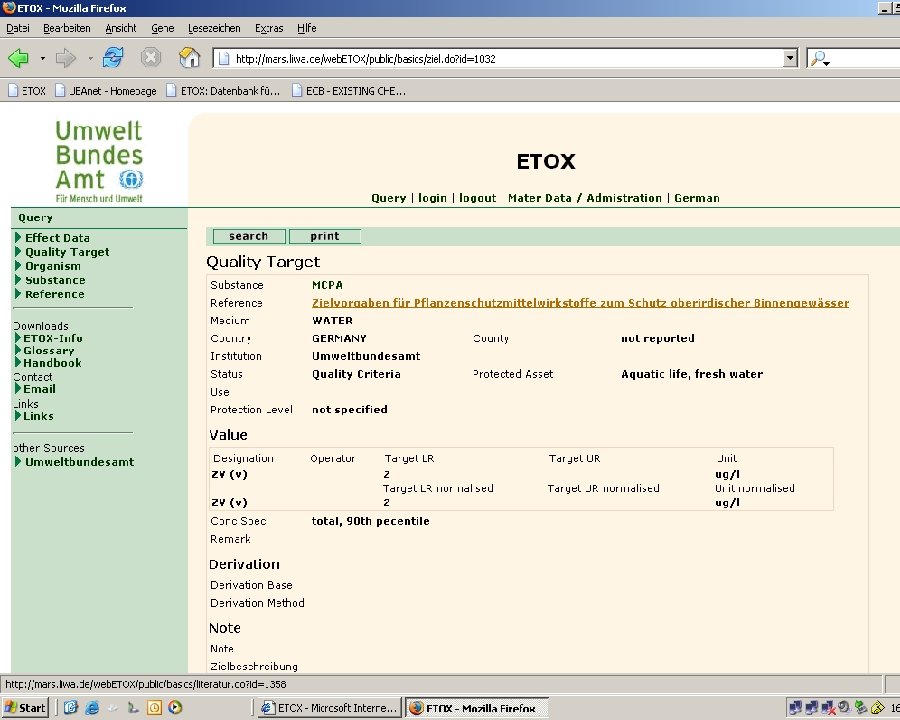The height and width of the screenshot is (720, 900).
Task: Open the Bearbeiten menu
Action: [x=67, y=28]
